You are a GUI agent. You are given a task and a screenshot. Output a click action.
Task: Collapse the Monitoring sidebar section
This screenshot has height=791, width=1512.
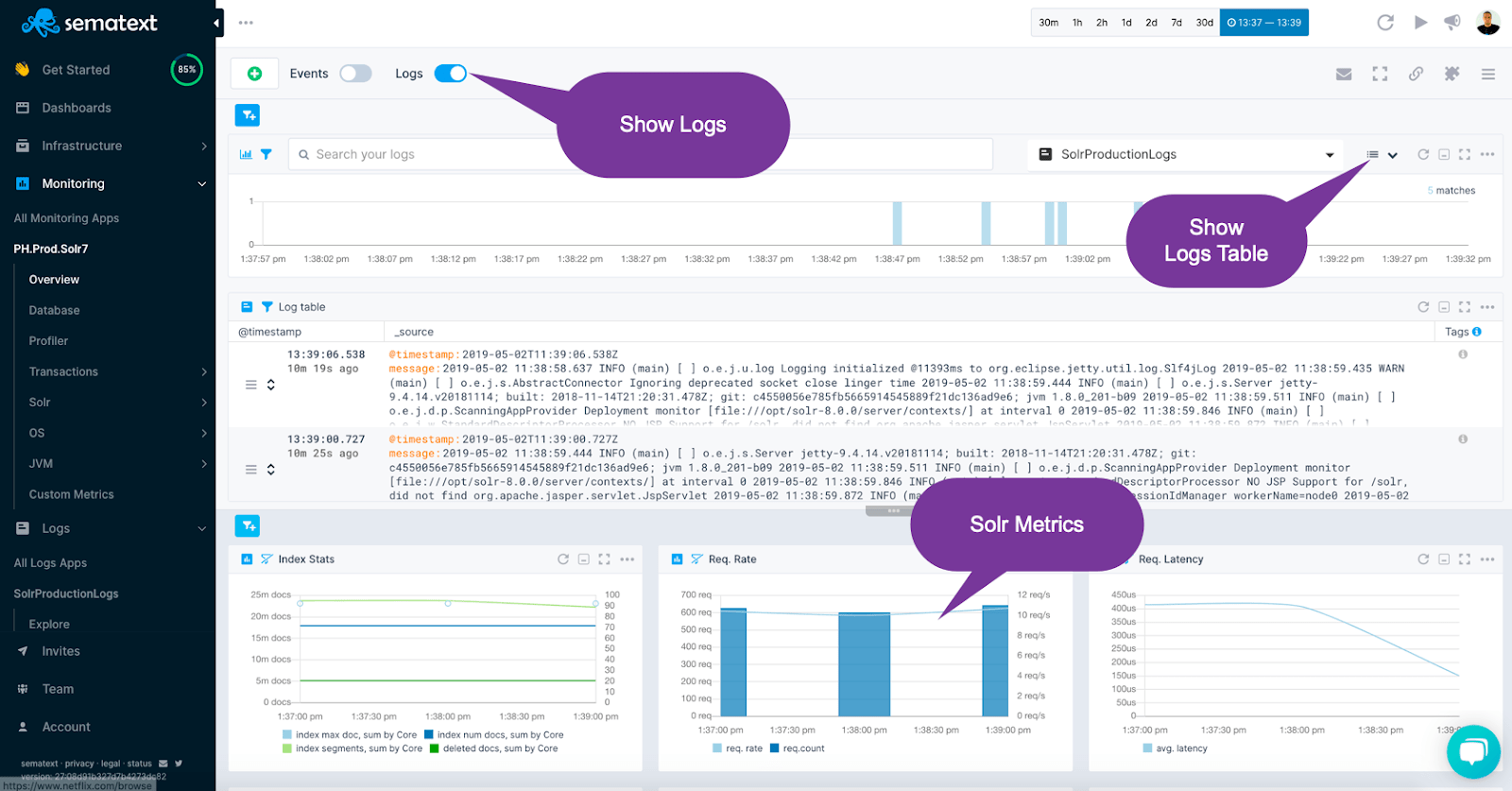coord(202,183)
